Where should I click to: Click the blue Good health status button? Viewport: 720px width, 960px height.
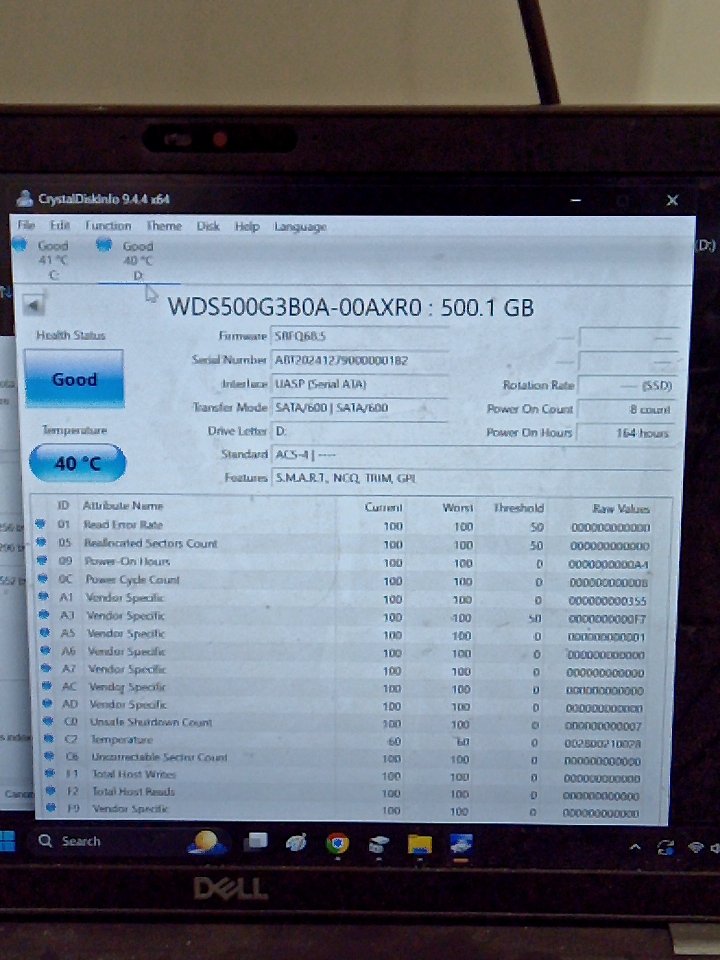[74, 380]
